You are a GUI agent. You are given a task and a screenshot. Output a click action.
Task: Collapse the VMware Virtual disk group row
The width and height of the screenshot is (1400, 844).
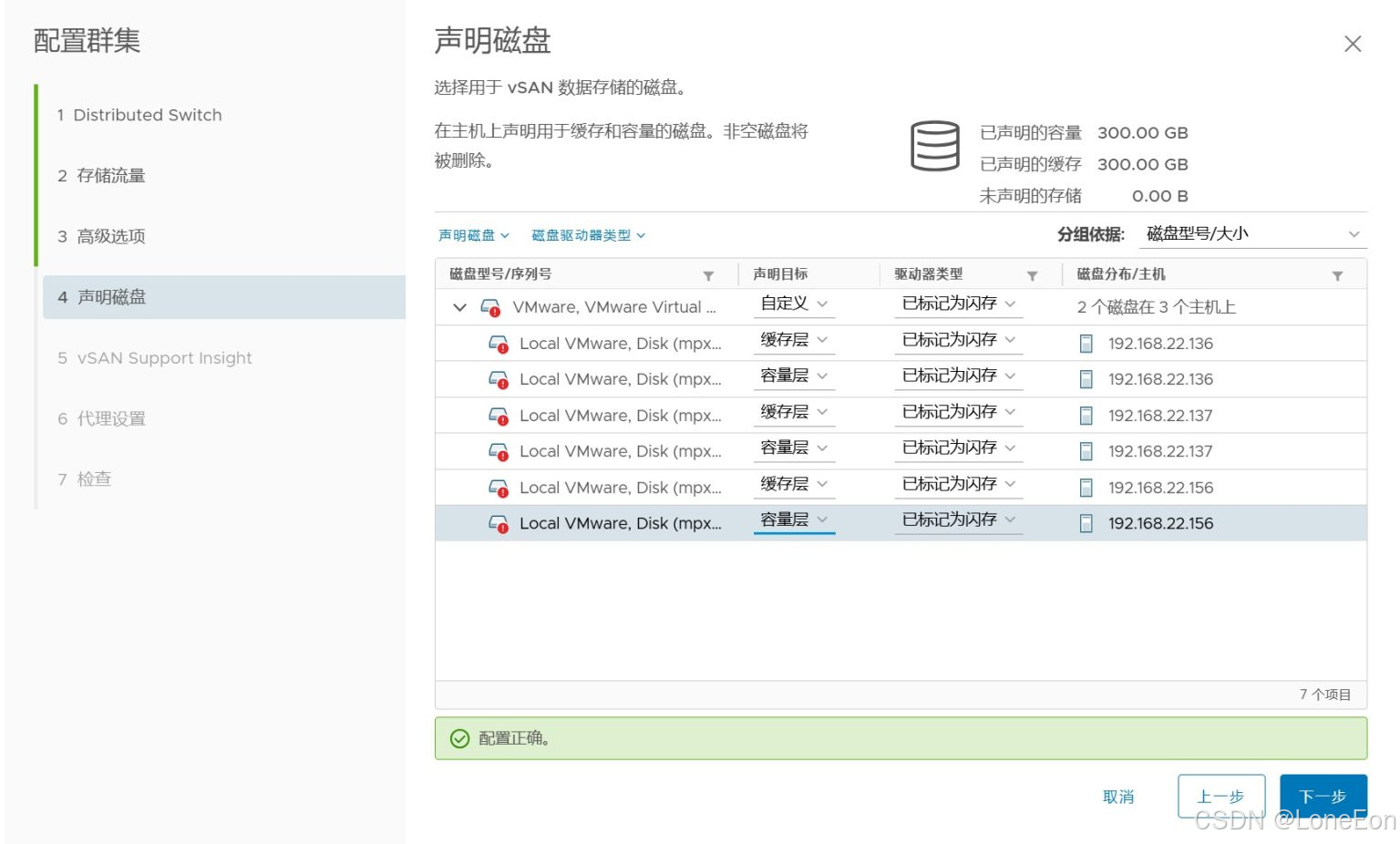click(459, 307)
